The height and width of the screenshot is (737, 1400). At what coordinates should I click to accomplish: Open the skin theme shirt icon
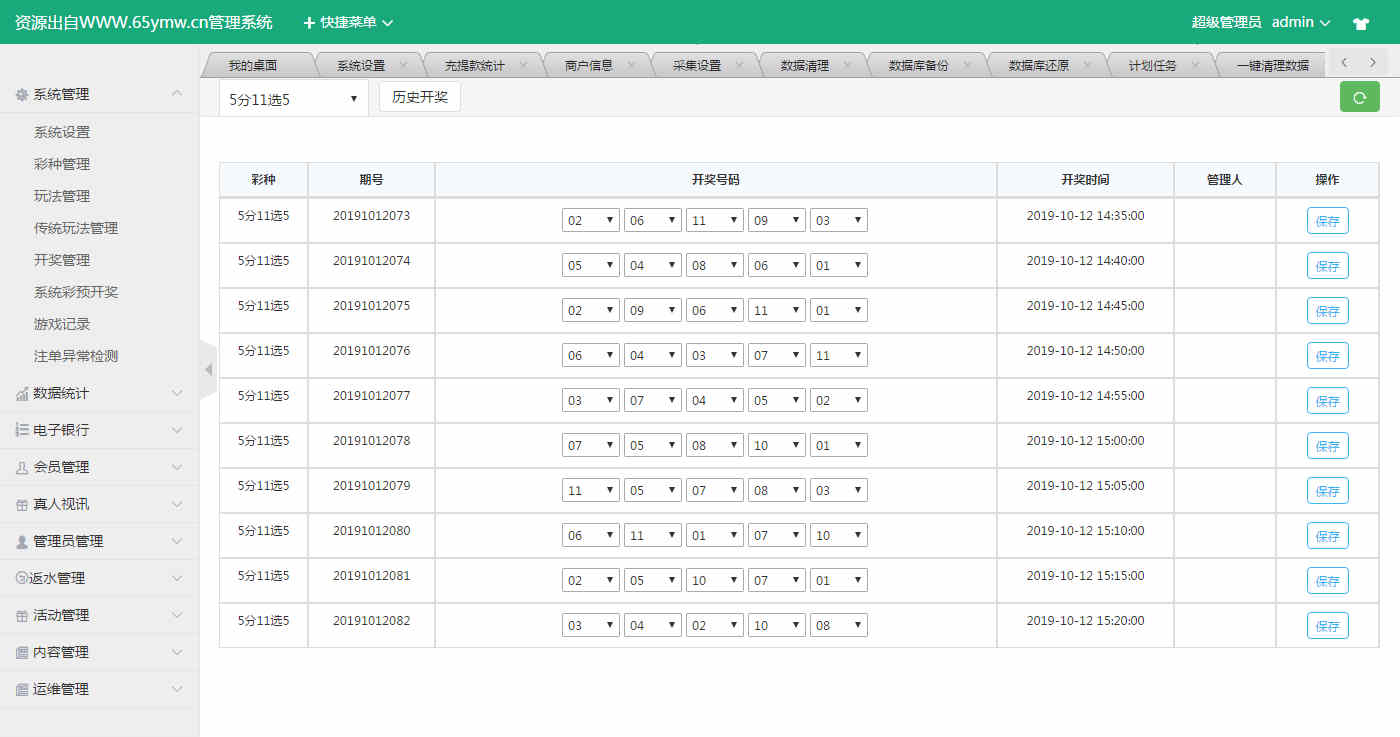[1360, 23]
